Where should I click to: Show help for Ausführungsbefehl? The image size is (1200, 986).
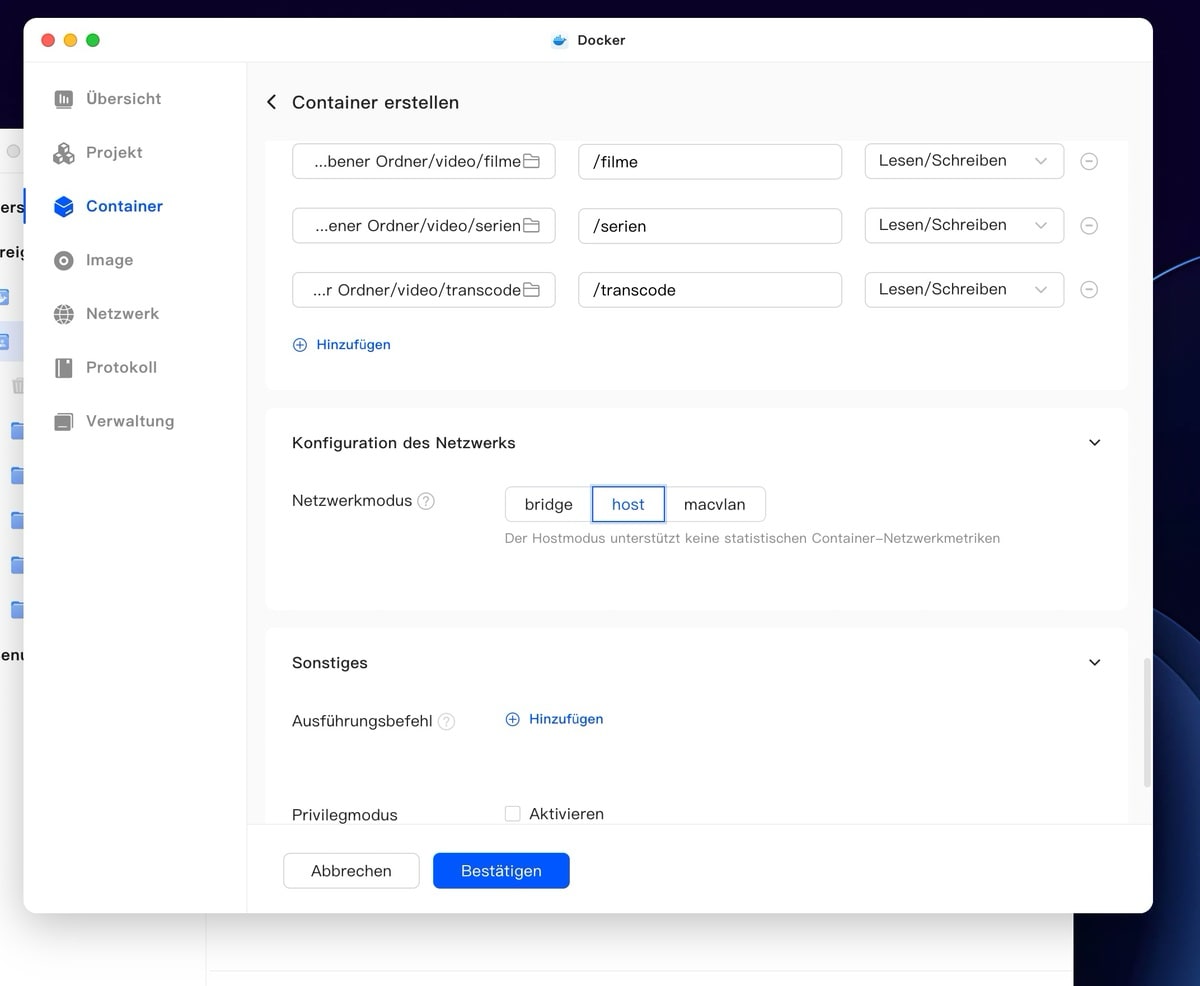click(x=446, y=721)
